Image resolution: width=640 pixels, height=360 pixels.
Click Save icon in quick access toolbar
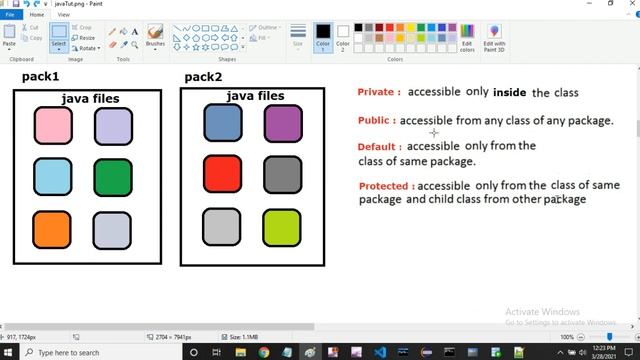tap(16, 4)
